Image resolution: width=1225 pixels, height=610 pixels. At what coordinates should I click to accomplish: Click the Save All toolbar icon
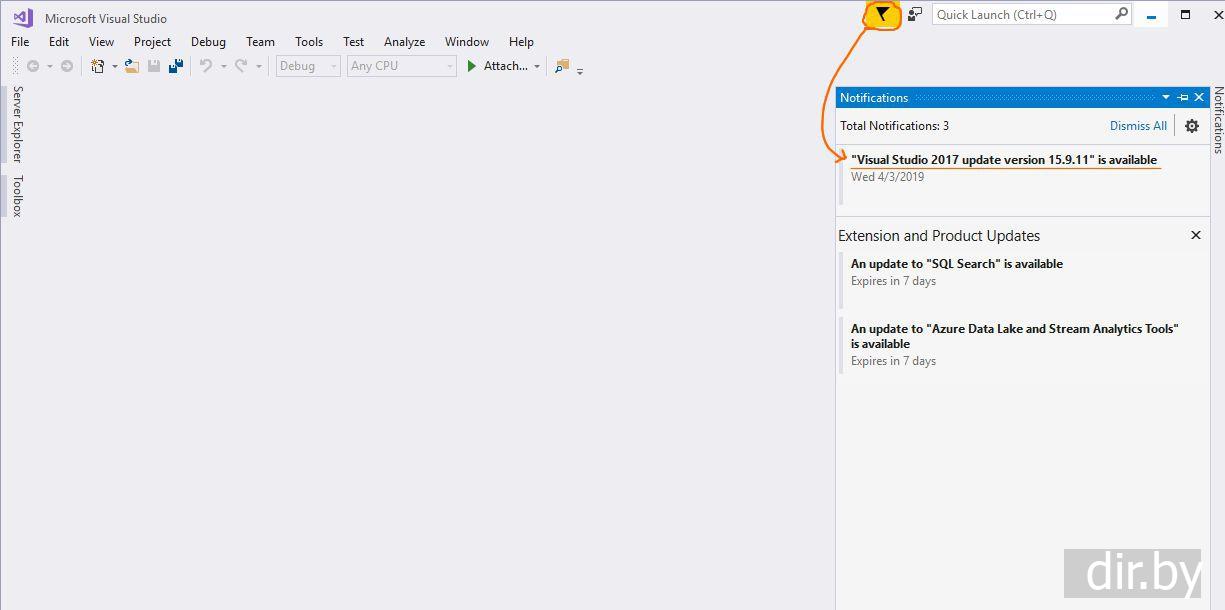pyautogui.click(x=176, y=66)
